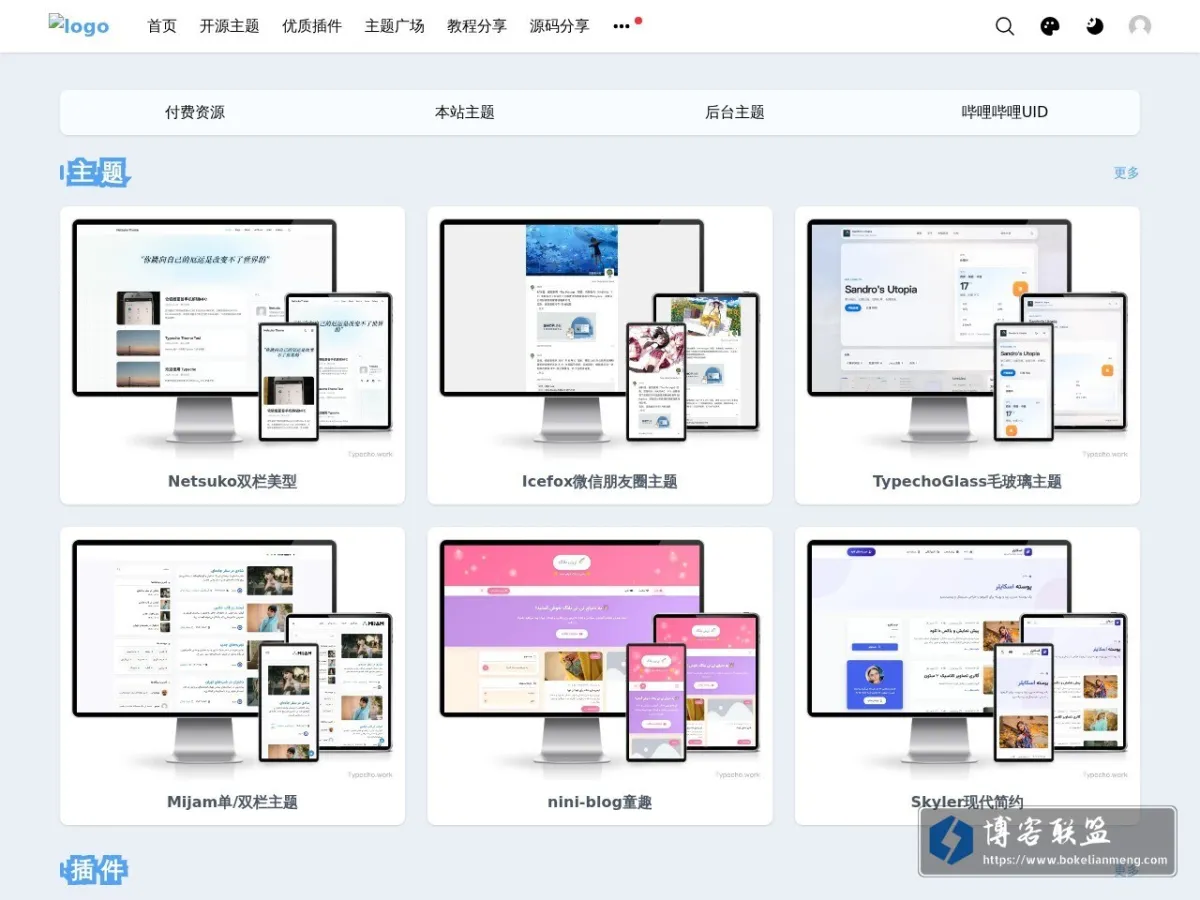
Task: Open 优质插件 nav item
Action: pos(312,26)
